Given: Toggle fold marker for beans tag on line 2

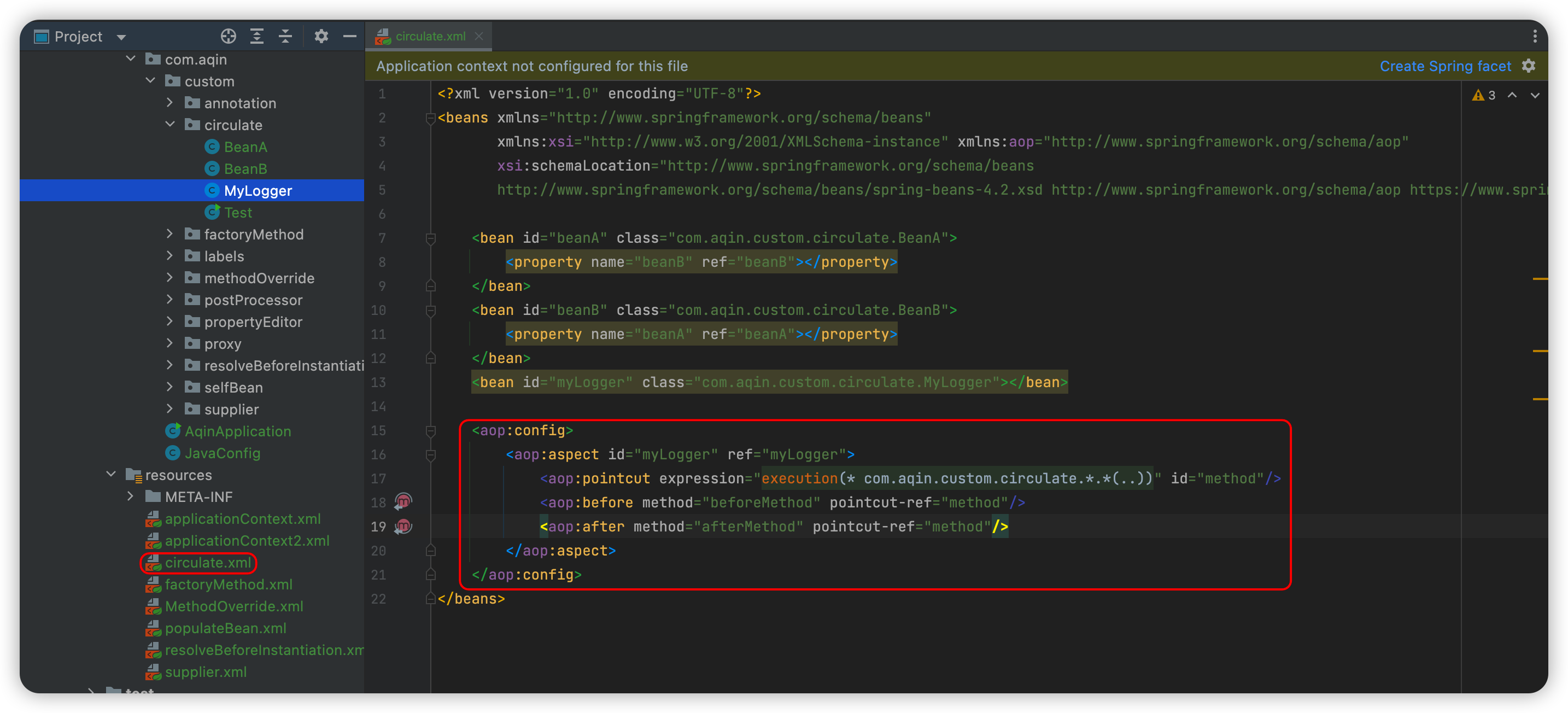Looking at the screenshot, I should (430, 118).
